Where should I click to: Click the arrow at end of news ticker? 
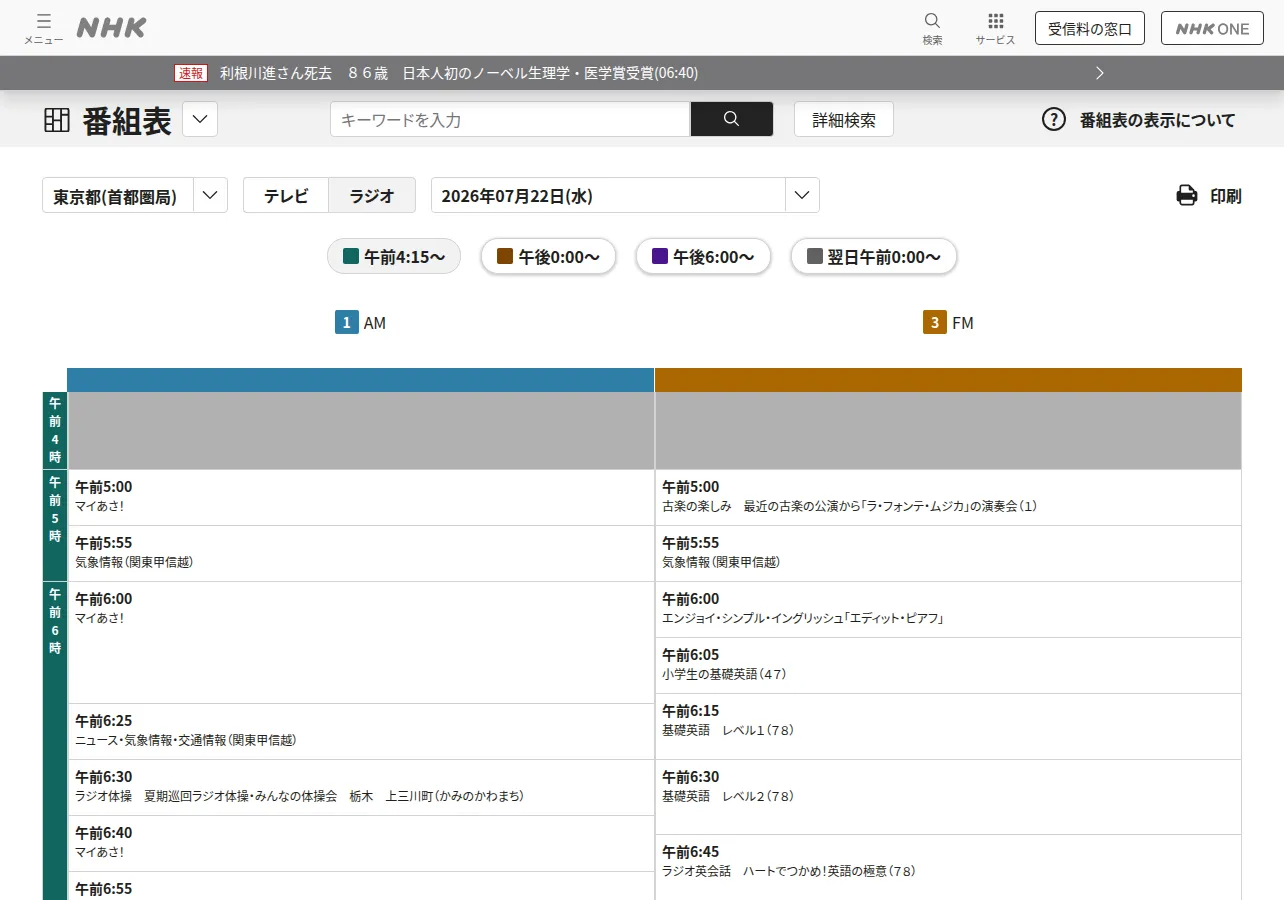click(x=1100, y=73)
